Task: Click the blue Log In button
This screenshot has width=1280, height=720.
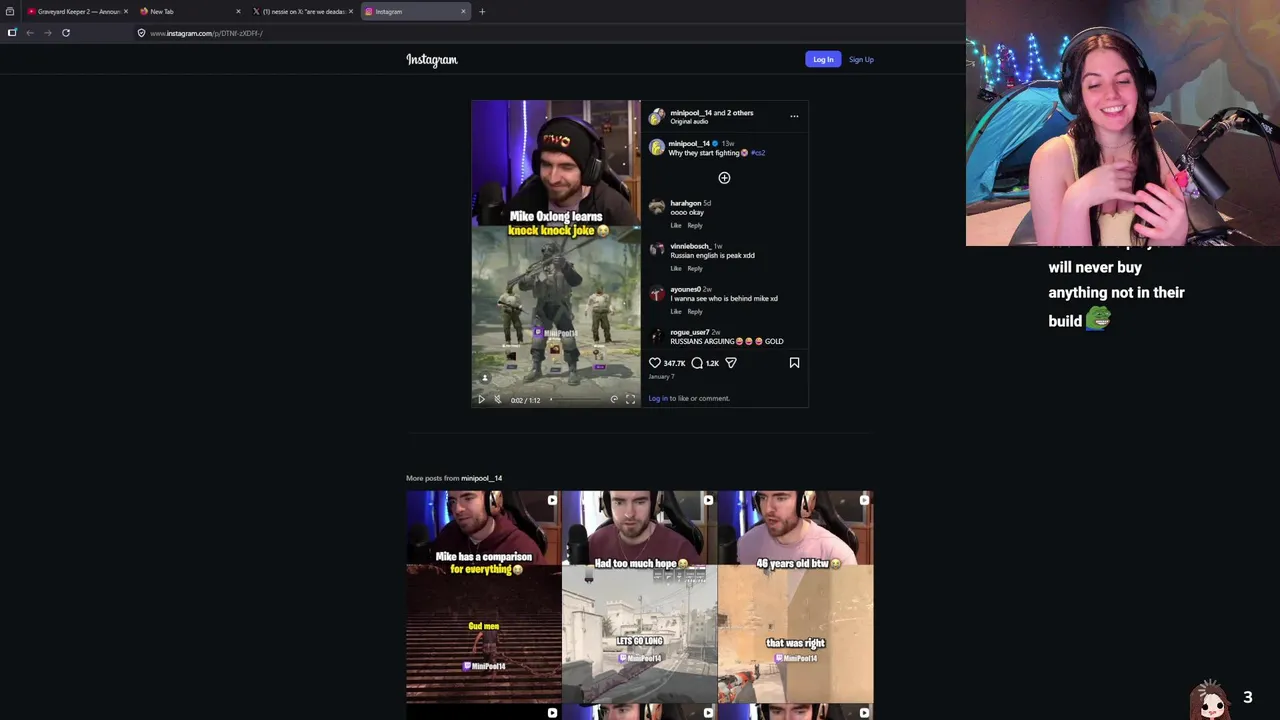Action: pyautogui.click(x=823, y=59)
